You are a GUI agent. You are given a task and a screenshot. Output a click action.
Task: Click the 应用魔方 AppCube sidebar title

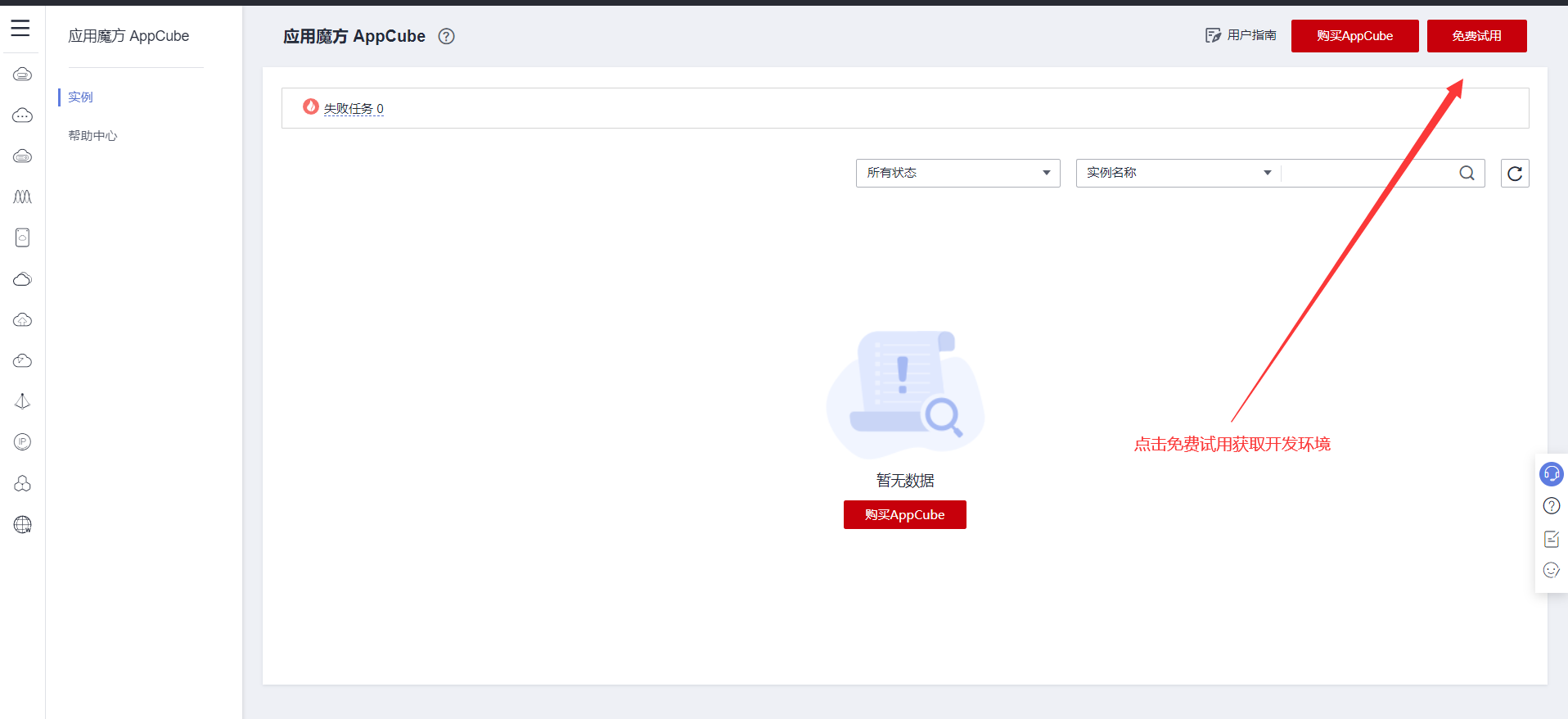coord(128,36)
